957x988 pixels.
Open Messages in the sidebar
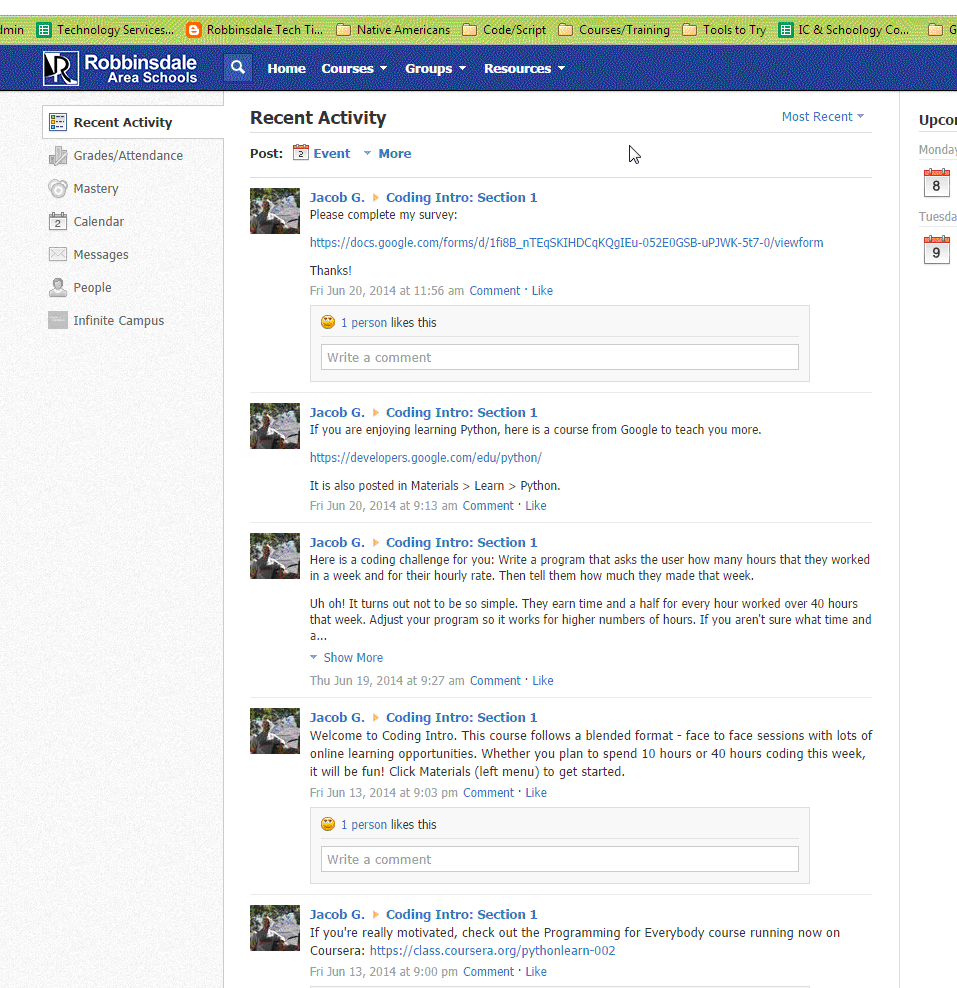click(88, 255)
